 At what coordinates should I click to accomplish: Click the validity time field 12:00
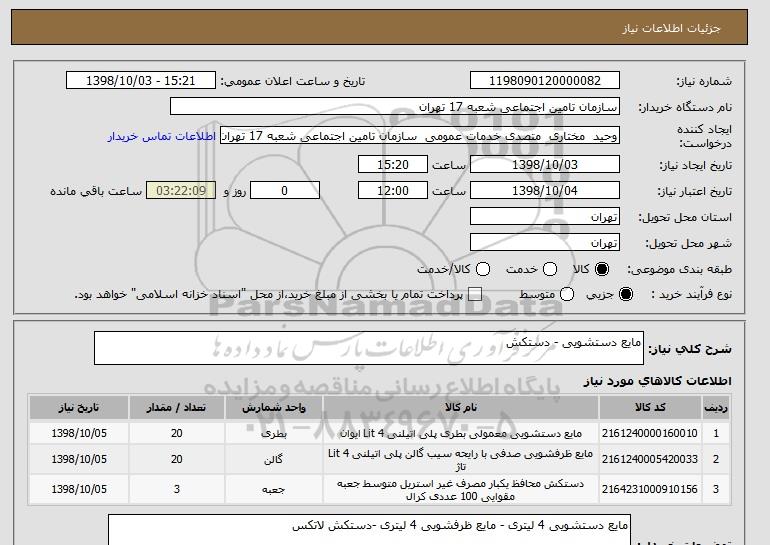393,191
